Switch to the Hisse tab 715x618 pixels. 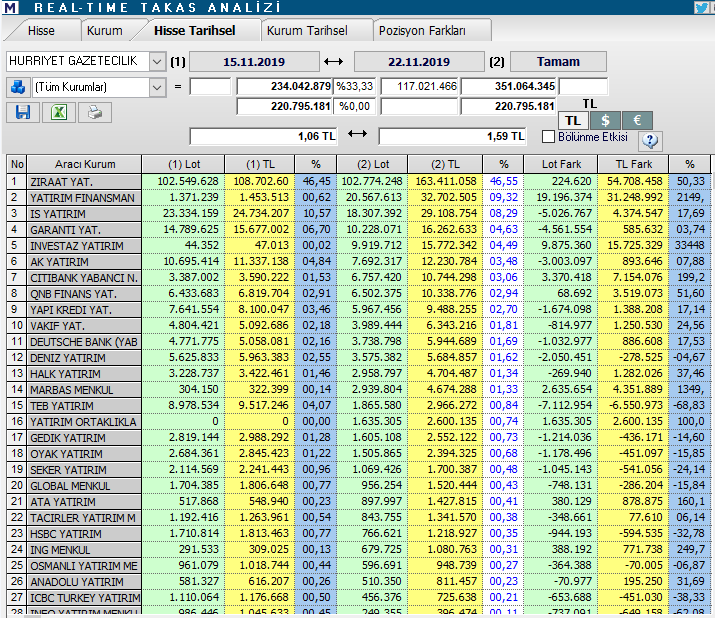click(x=41, y=31)
